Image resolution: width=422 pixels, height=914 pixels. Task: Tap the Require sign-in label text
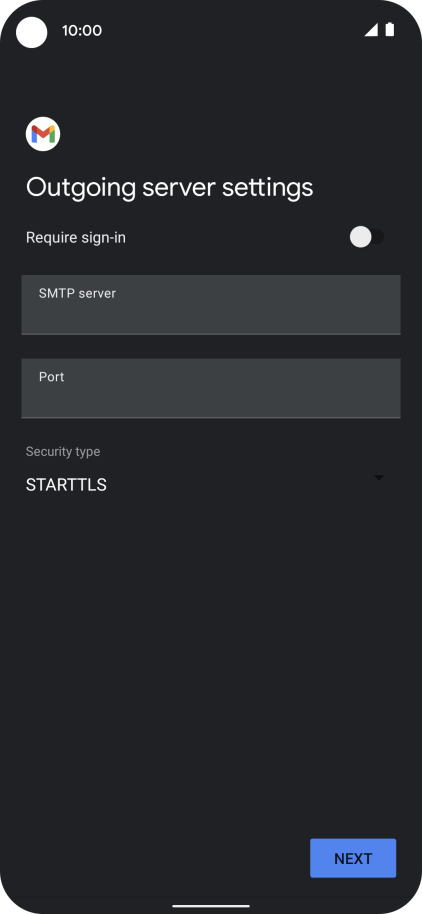(x=76, y=238)
